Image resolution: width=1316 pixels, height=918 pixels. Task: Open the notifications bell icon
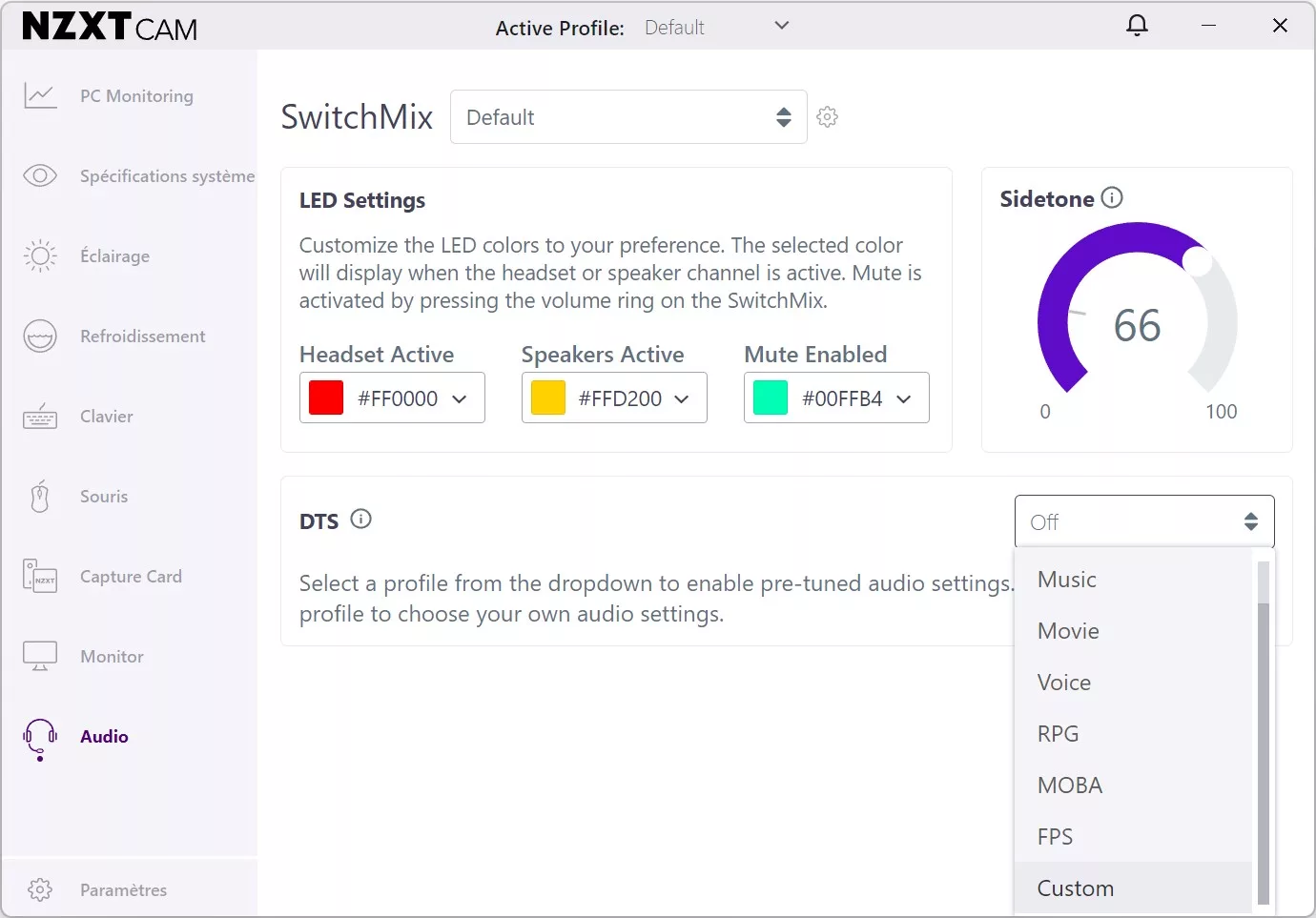pos(1137,26)
